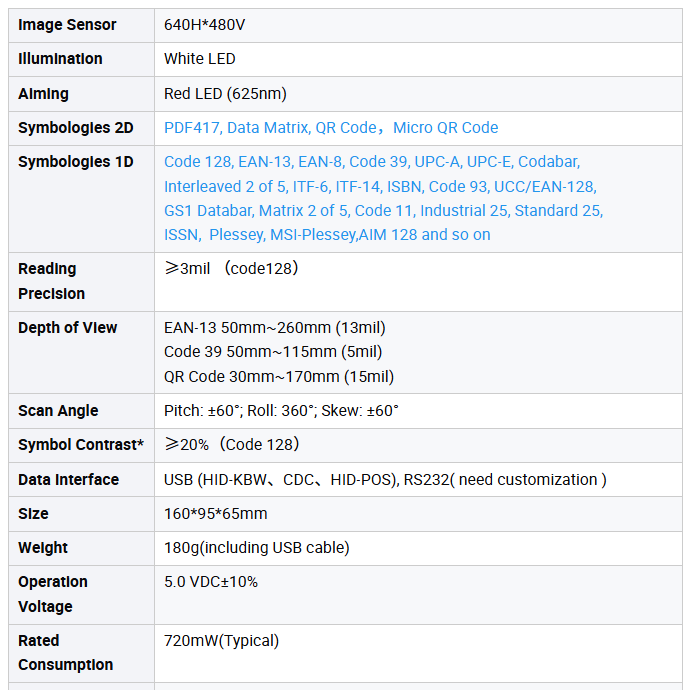Click the 720mW(Typical) consumption value
The image size is (688, 690).
point(221,641)
